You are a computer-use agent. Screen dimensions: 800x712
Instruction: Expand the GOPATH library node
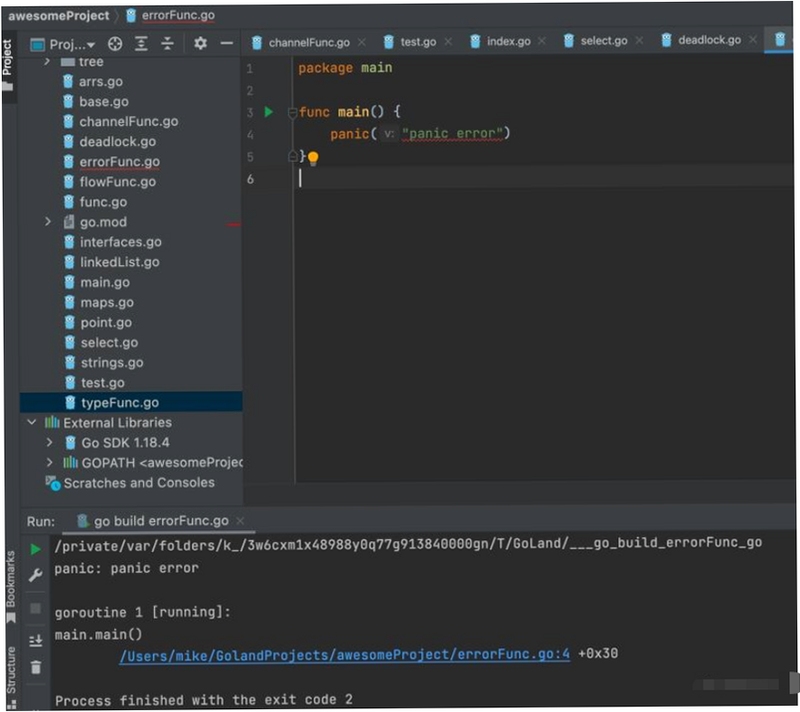(49, 463)
